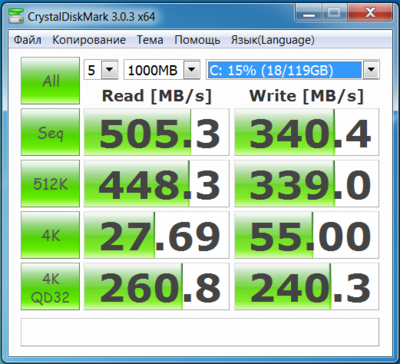Click the 4K read result 27.69
This screenshot has width=400, height=364.
(157, 235)
